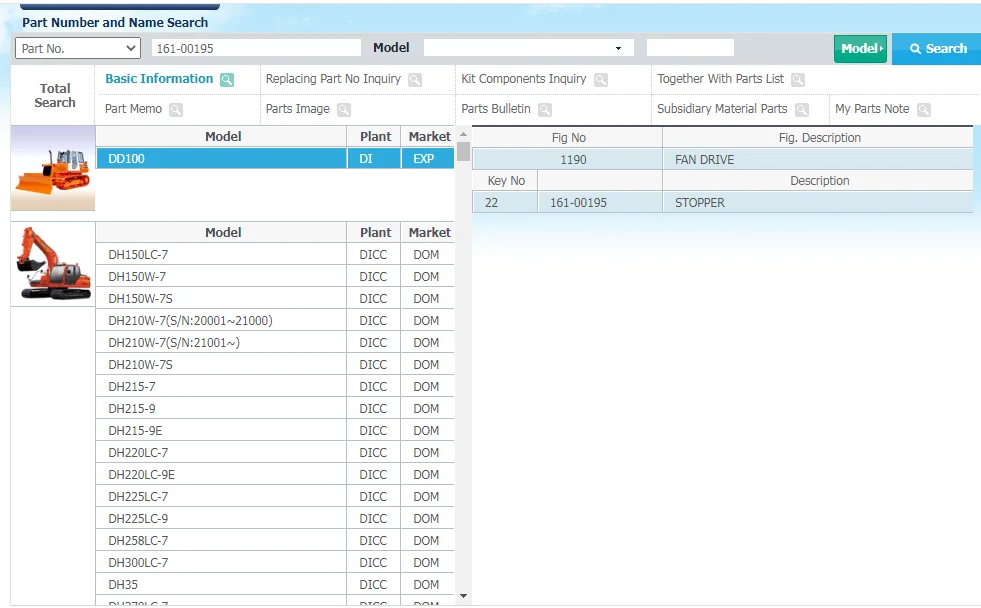Select the bulldozer thumbnail image
Image resolution: width=981 pixels, height=608 pixels.
[53, 169]
